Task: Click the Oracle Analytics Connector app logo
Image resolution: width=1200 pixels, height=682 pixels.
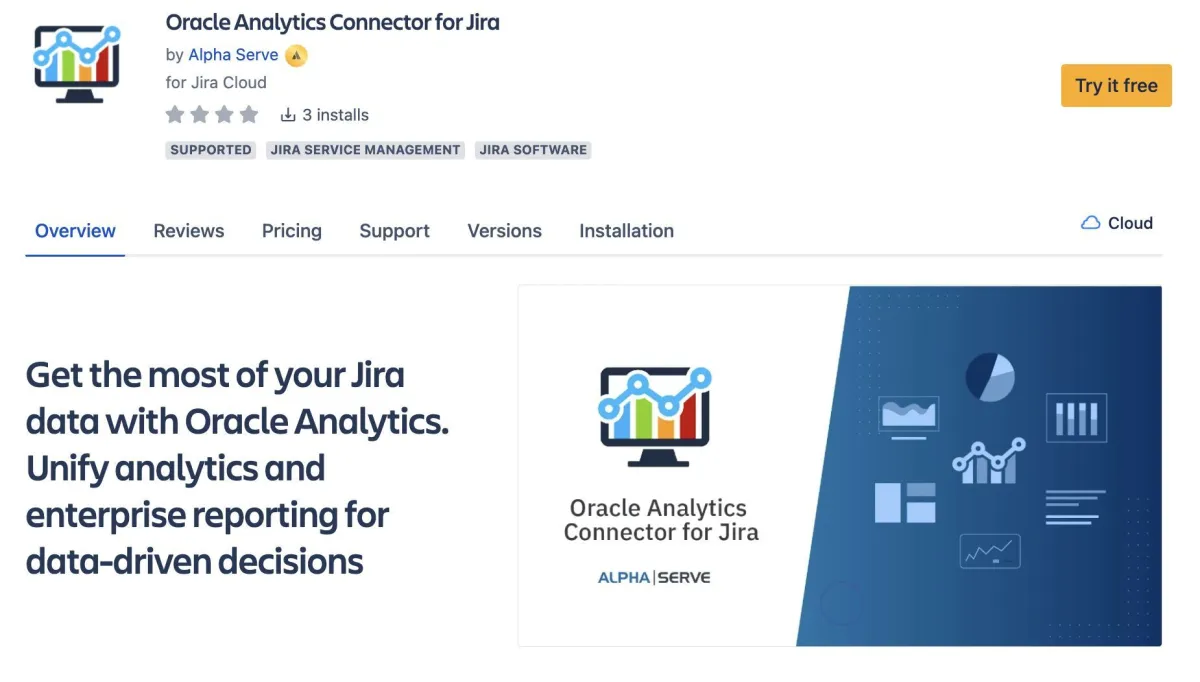Action: coord(77,64)
